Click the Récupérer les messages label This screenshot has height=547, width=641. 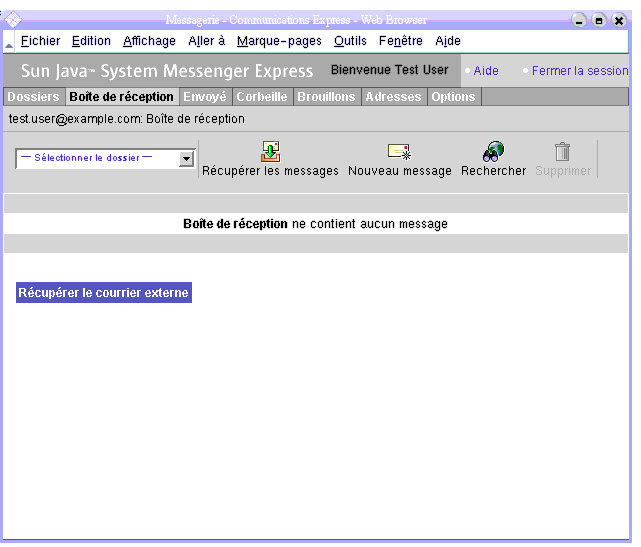pyautogui.click(x=270, y=171)
